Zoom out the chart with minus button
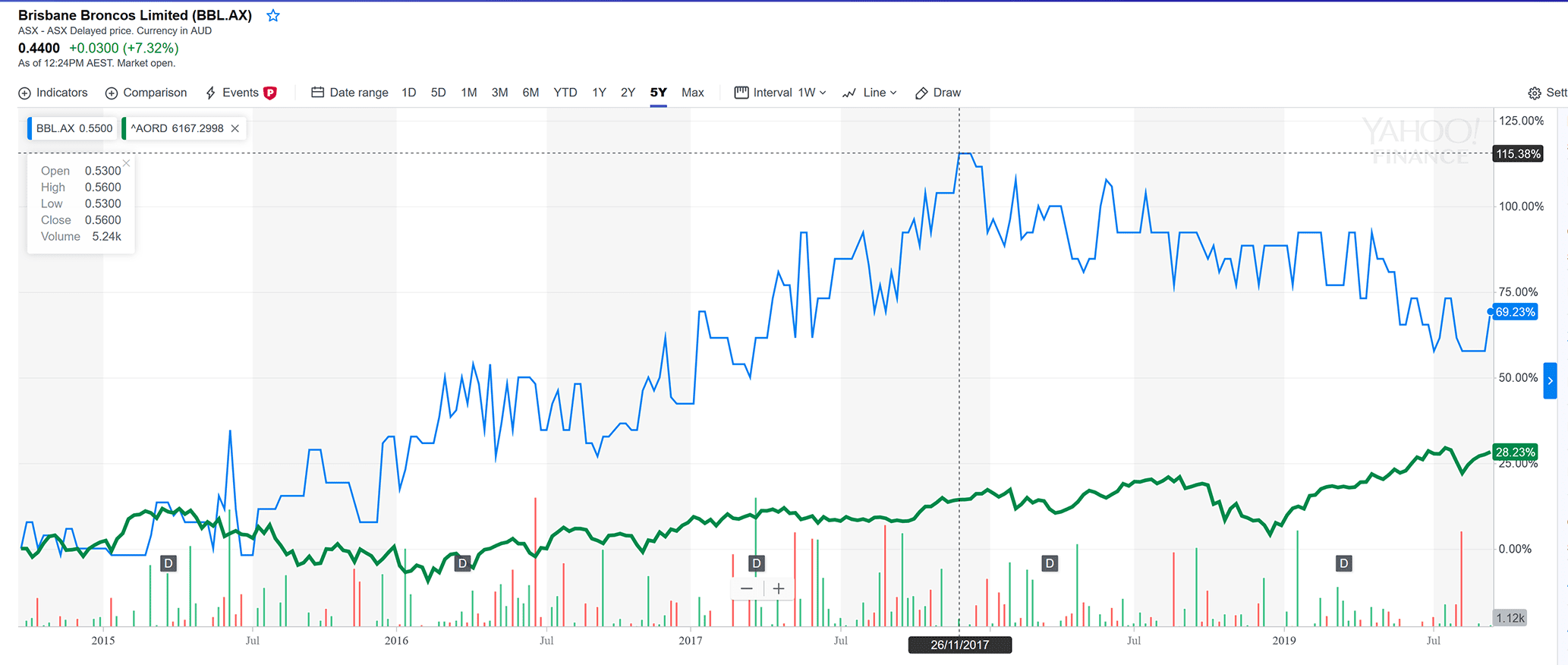This screenshot has width=1568, height=665. [x=747, y=588]
